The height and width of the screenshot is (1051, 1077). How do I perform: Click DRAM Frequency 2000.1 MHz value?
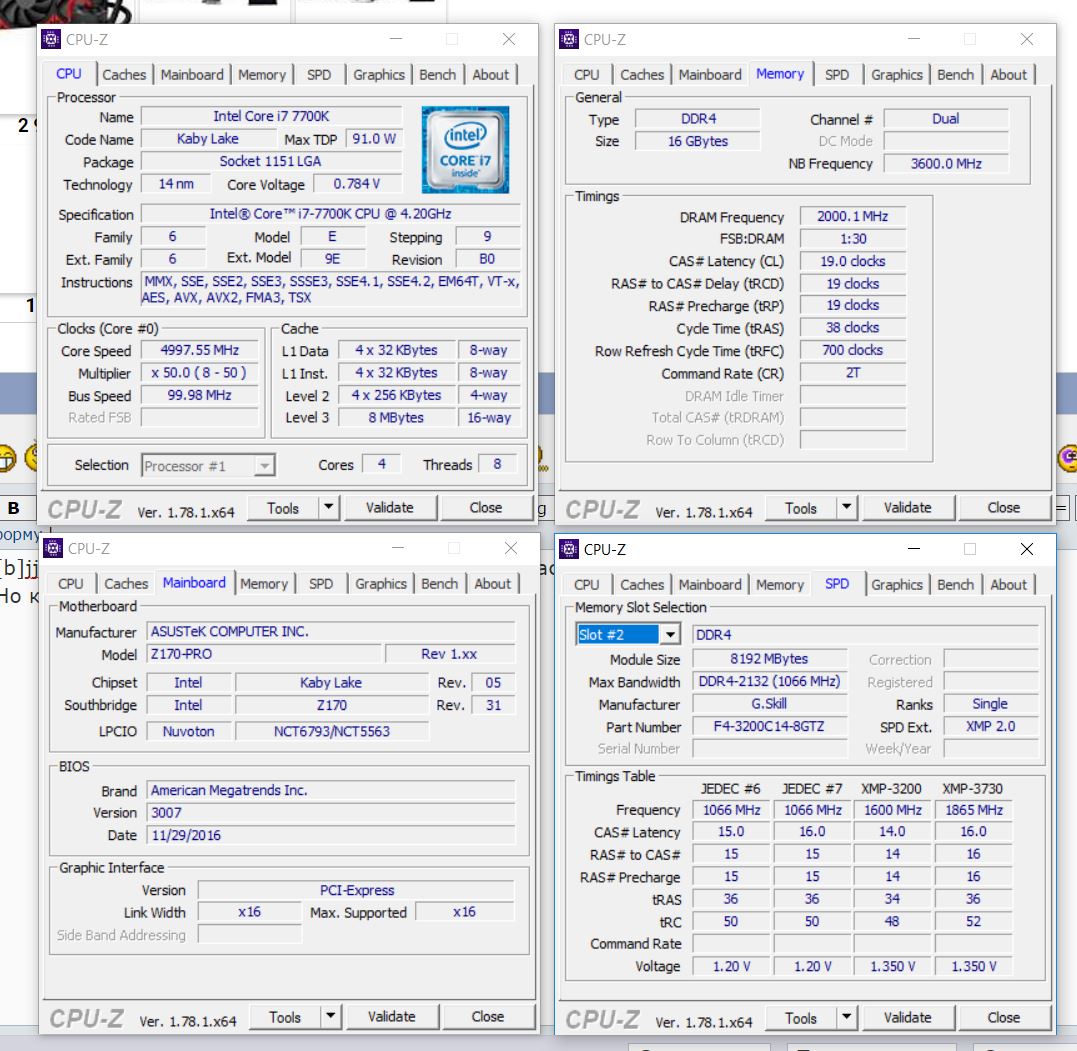tap(852, 216)
